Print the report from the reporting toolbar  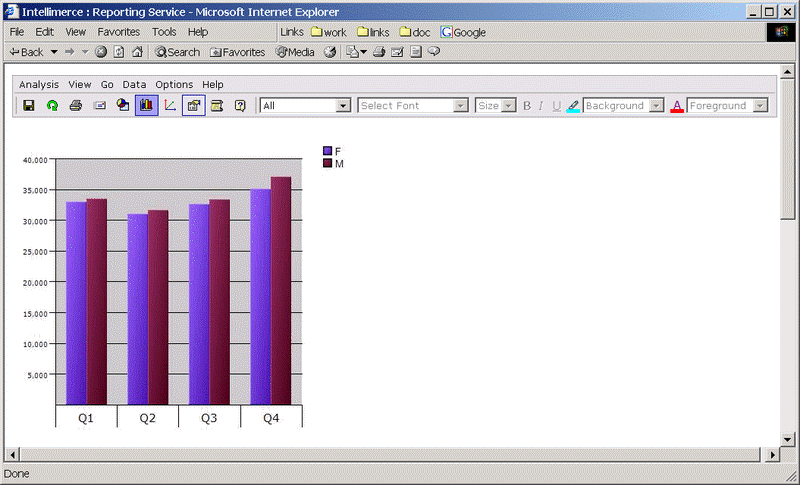[x=76, y=106]
